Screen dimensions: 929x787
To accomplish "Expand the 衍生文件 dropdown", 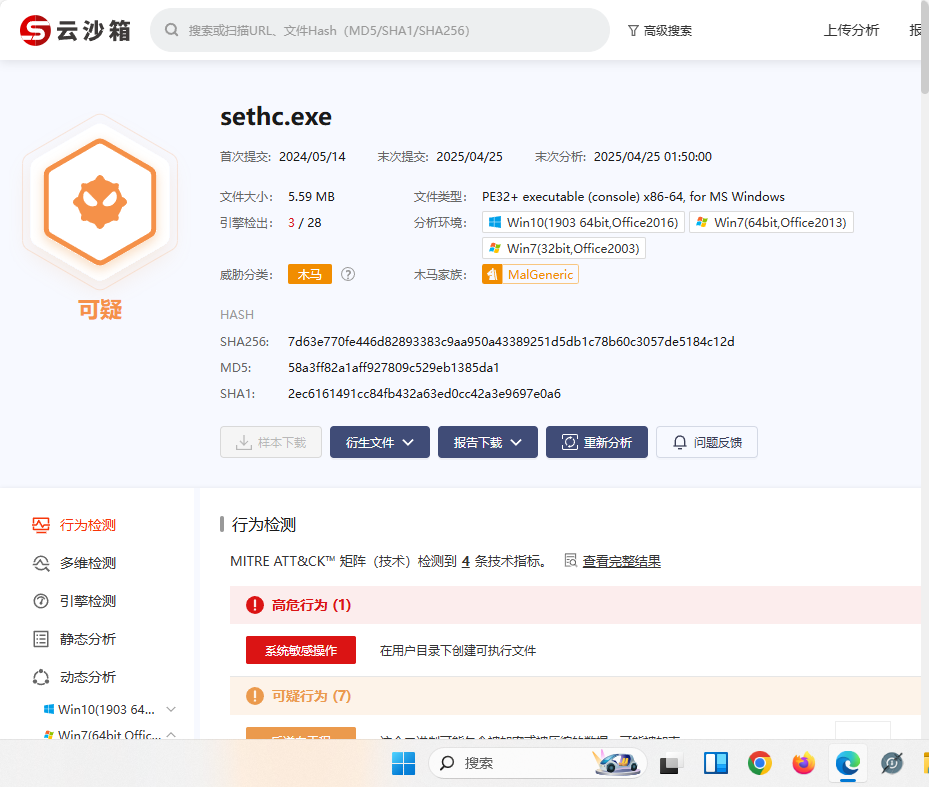I will click(379, 442).
